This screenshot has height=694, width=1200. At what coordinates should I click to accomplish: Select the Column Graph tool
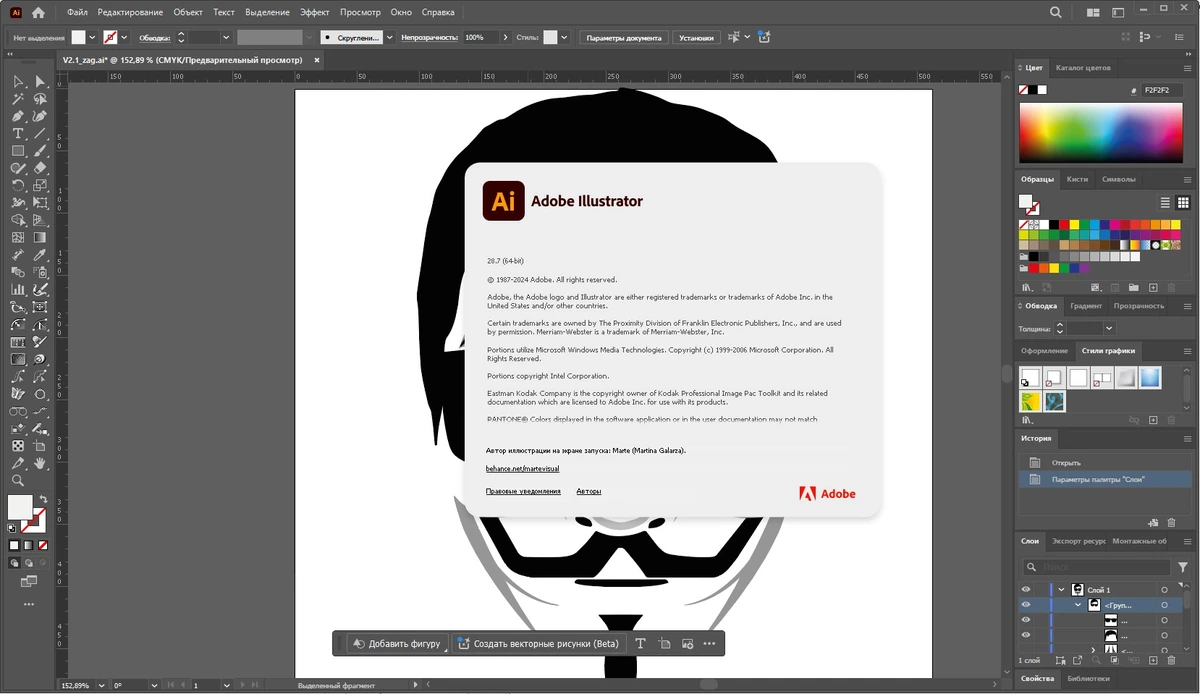[18, 289]
